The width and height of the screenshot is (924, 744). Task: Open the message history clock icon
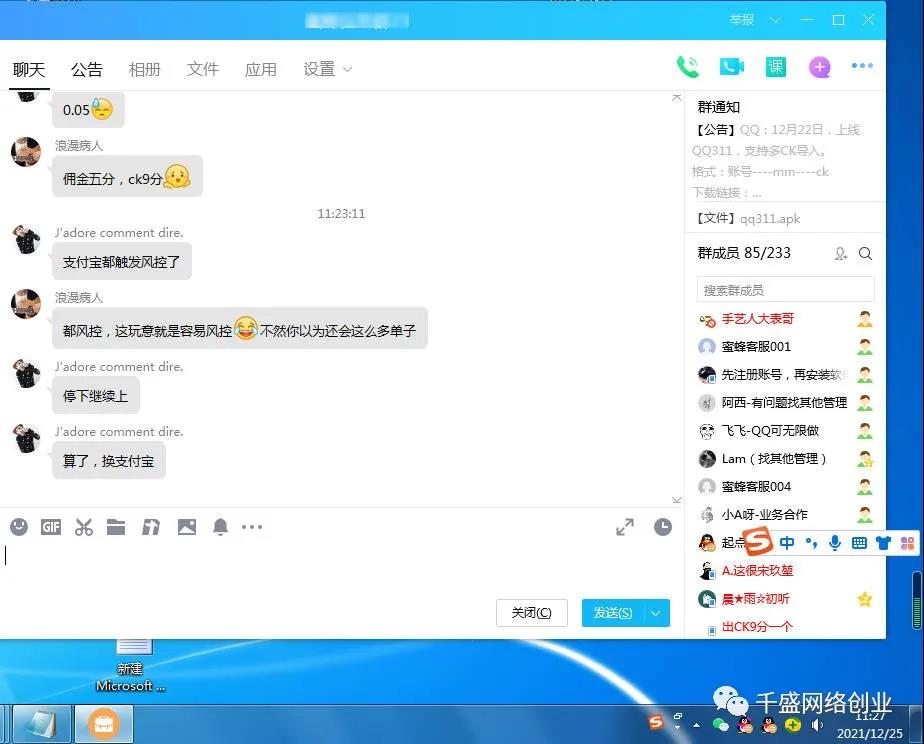(x=663, y=527)
